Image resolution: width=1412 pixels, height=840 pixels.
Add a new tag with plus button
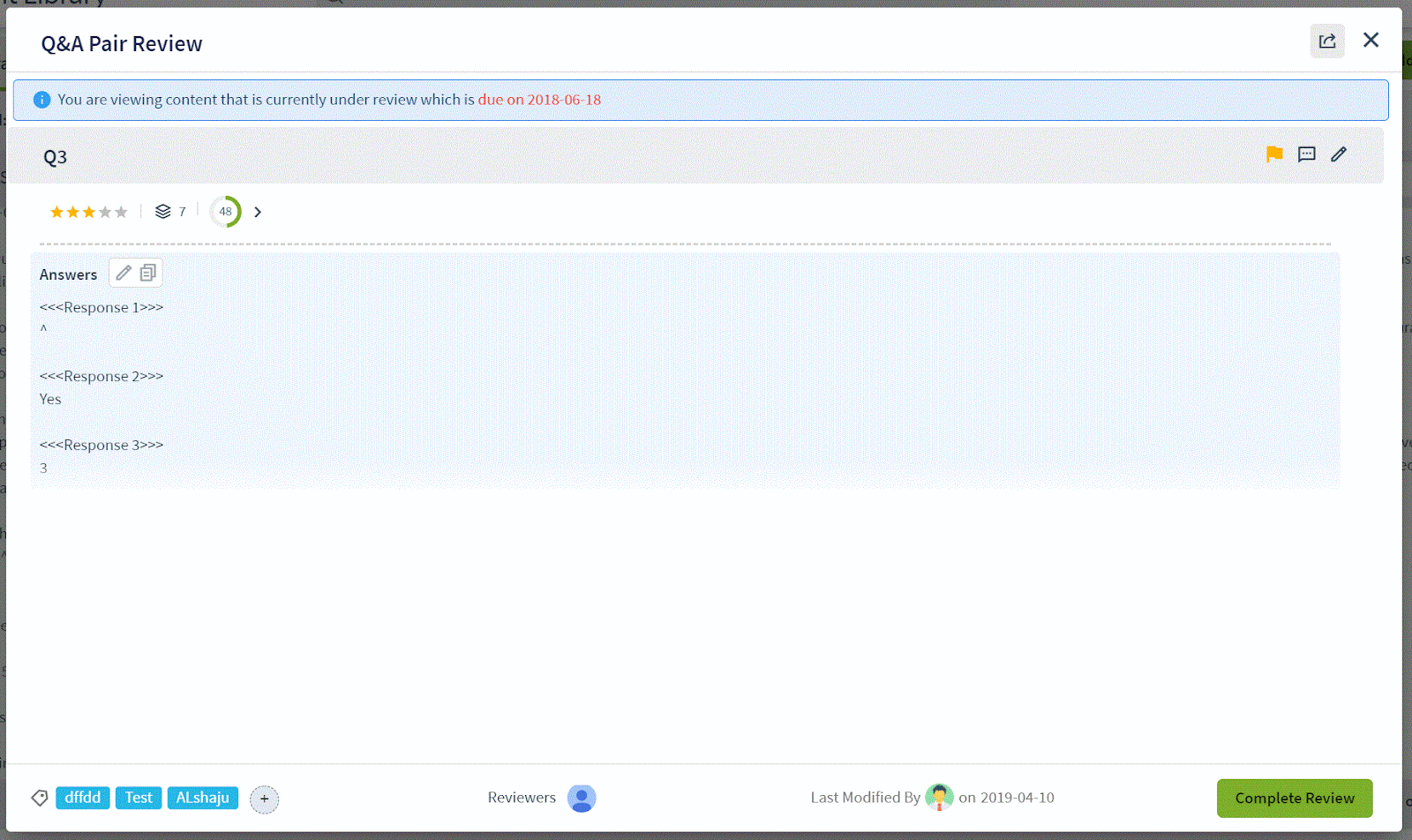(265, 799)
